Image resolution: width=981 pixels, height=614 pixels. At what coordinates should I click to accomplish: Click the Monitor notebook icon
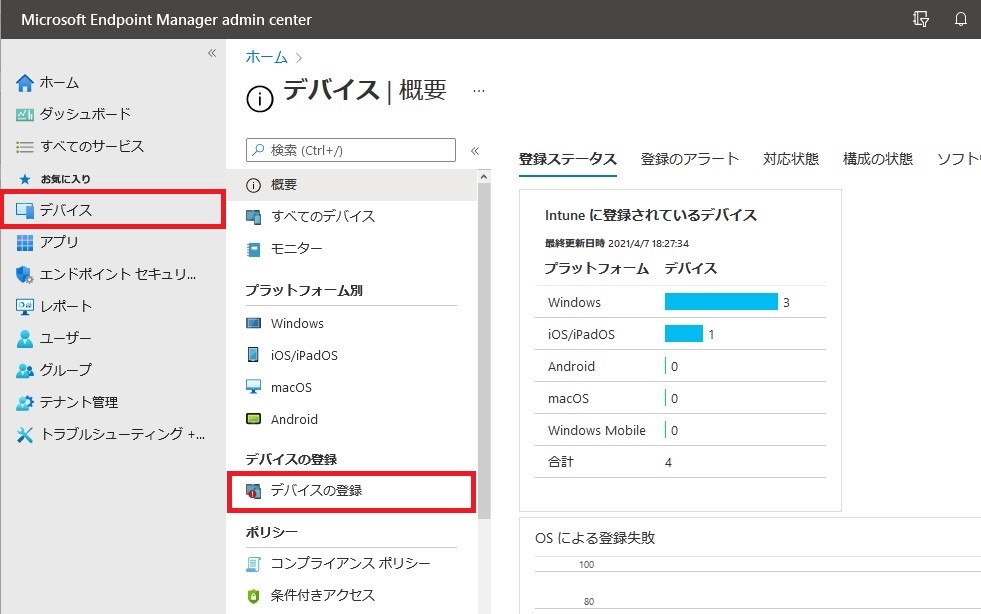[x=253, y=249]
